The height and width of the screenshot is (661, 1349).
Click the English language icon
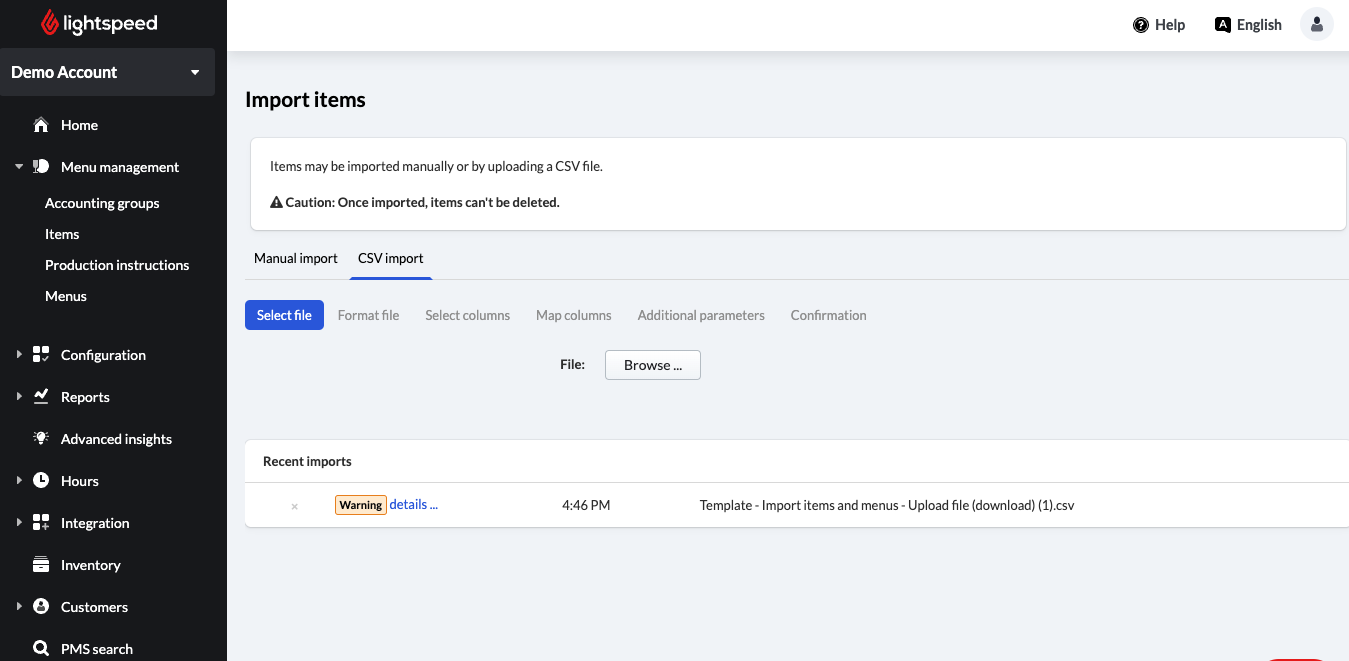pyautogui.click(x=1222, y=25)
